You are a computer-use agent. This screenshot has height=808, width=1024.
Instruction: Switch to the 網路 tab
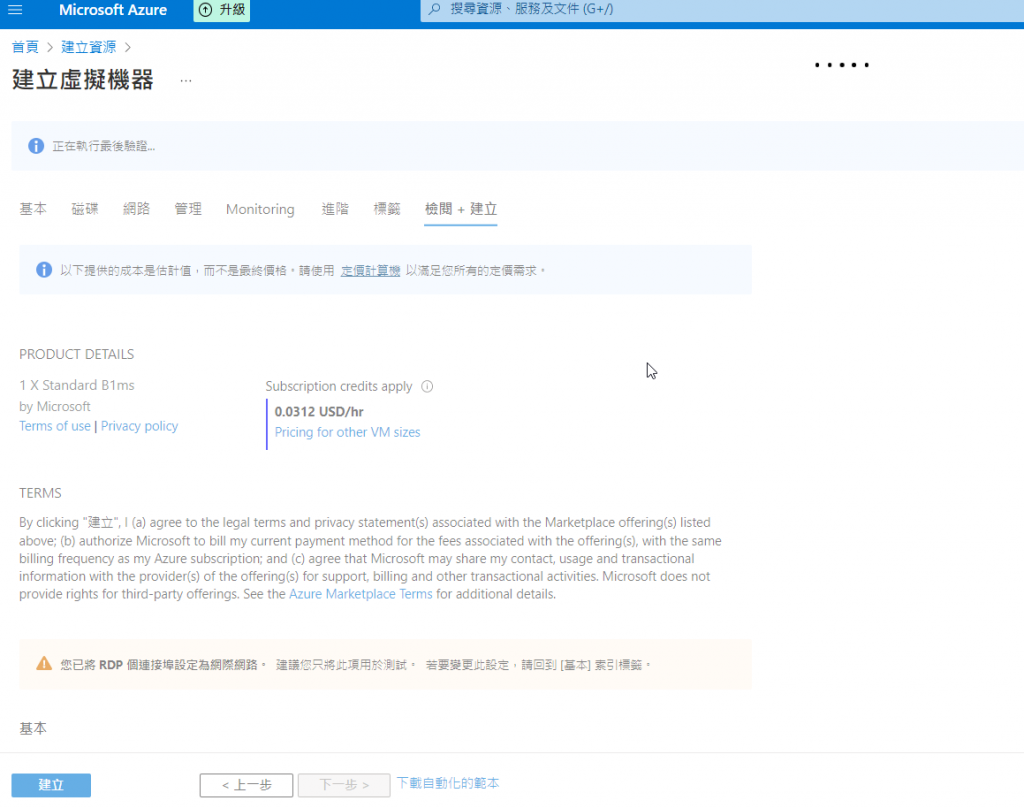pyautogui.click(x=136, y=209)
